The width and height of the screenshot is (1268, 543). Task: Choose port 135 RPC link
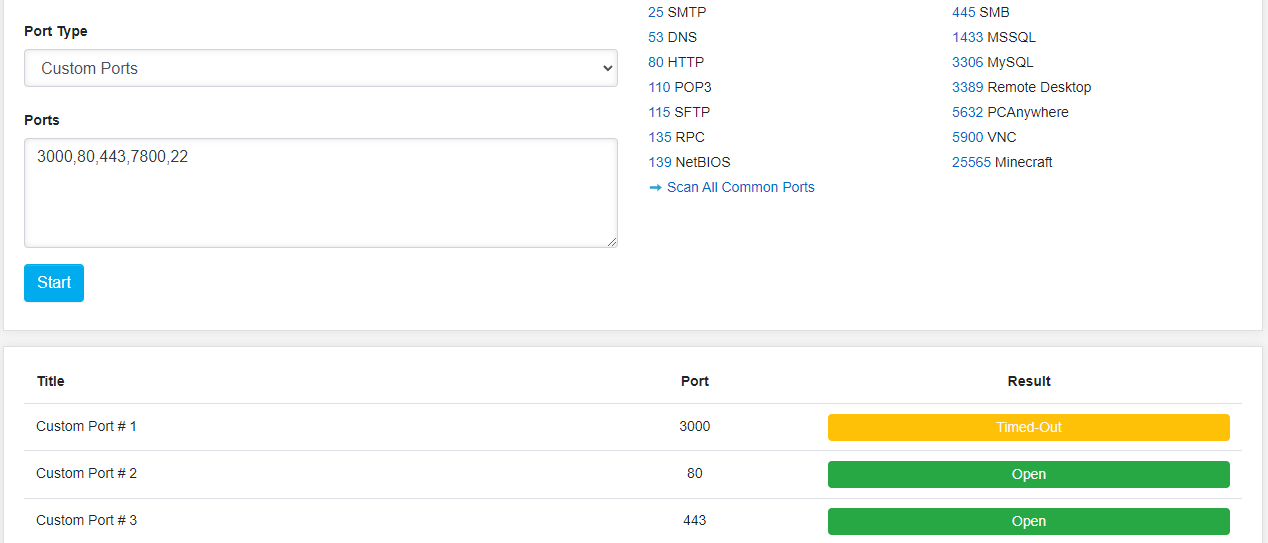point(659,137)
